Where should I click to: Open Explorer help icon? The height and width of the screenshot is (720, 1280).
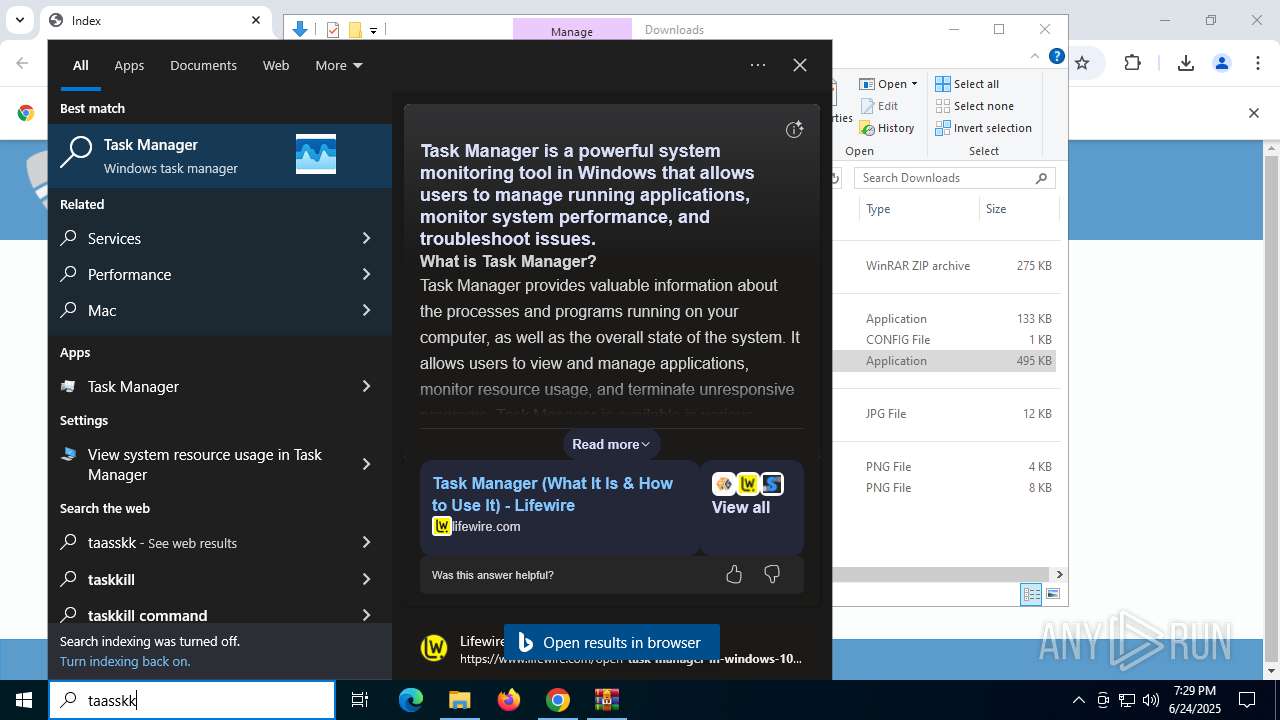pos(1057,57)
